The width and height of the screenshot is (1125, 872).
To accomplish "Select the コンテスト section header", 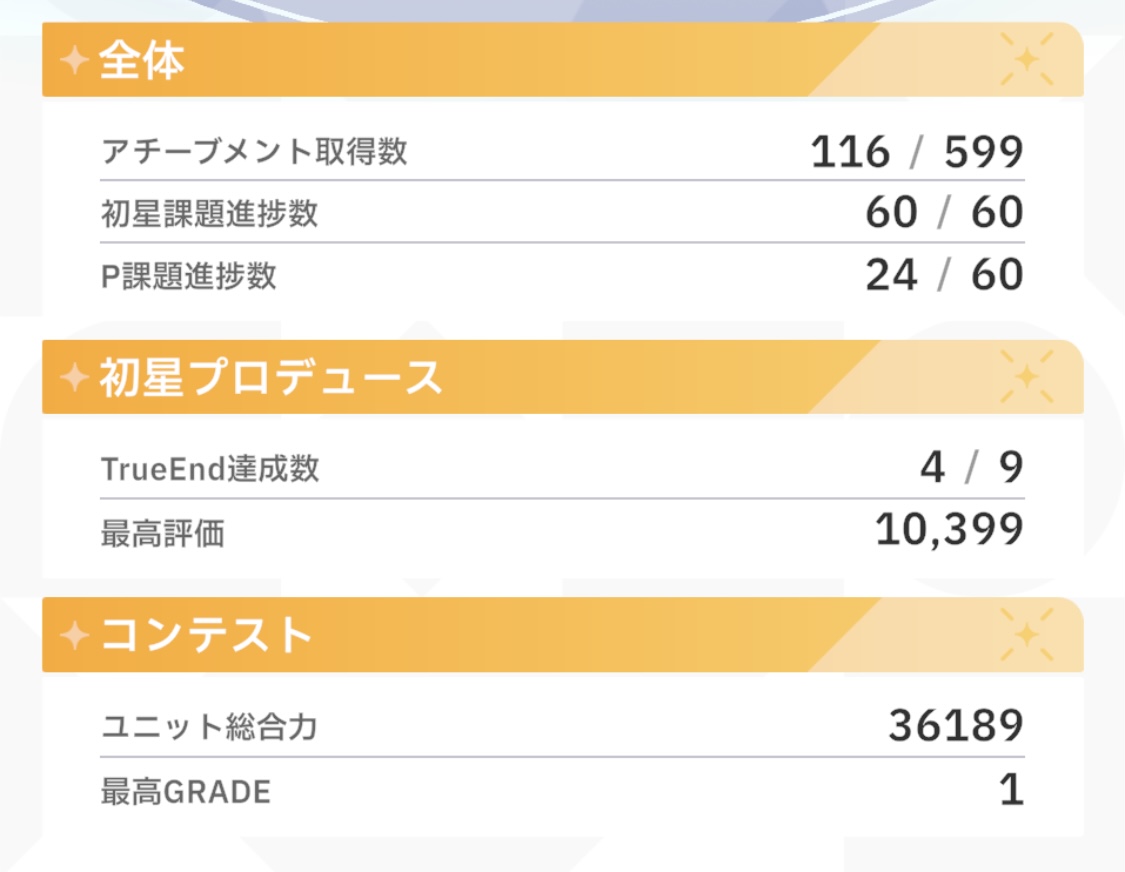I will [x=207, y=636].
